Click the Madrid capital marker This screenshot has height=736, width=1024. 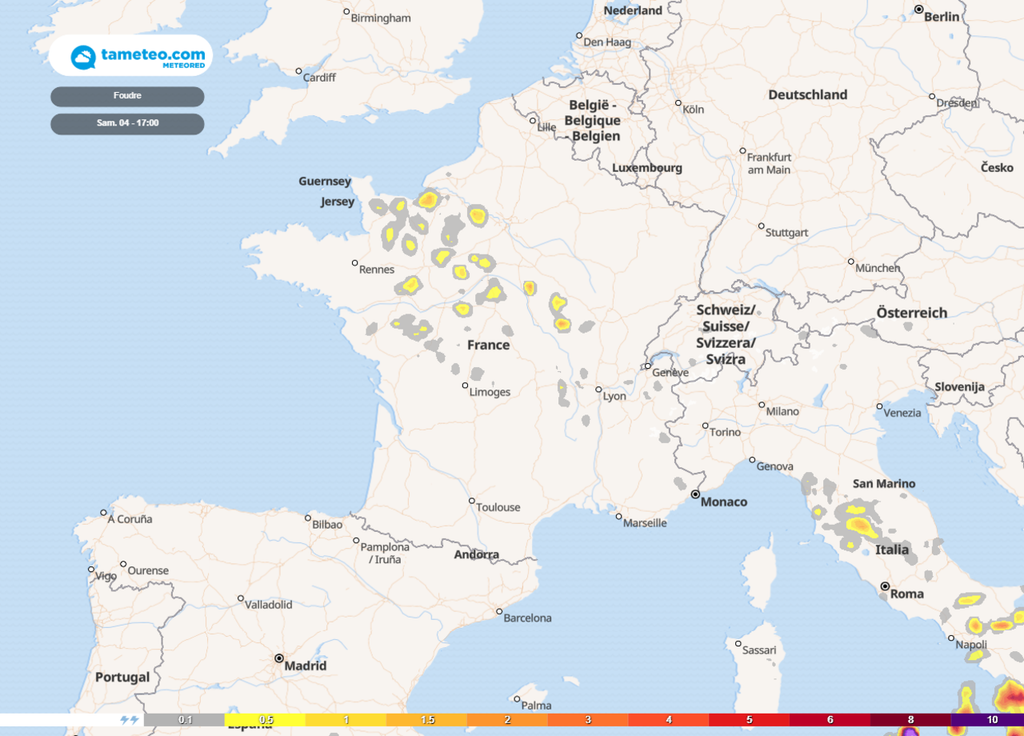coord(279,659)
